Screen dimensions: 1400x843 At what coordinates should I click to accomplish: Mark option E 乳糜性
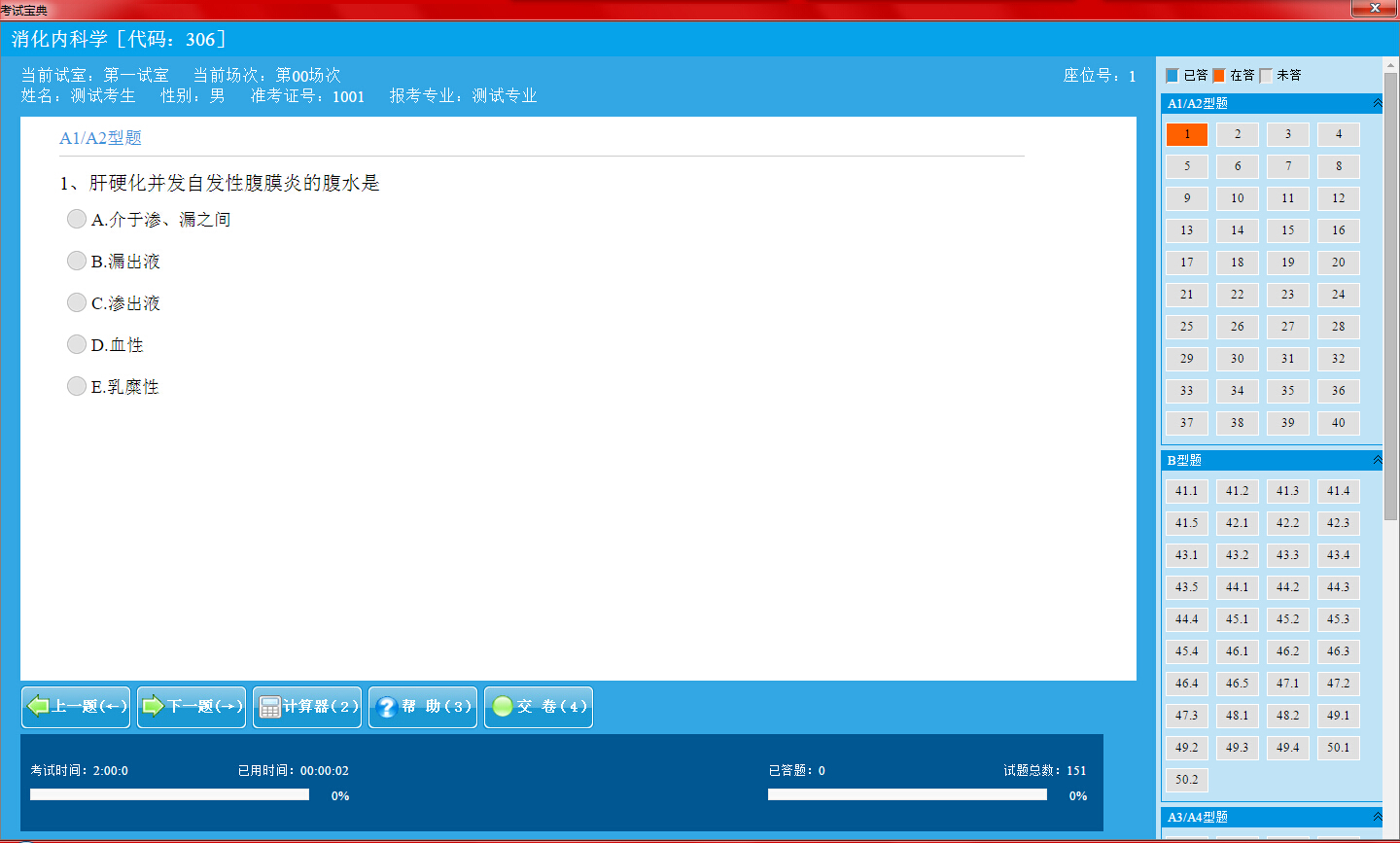pos(77,386)
